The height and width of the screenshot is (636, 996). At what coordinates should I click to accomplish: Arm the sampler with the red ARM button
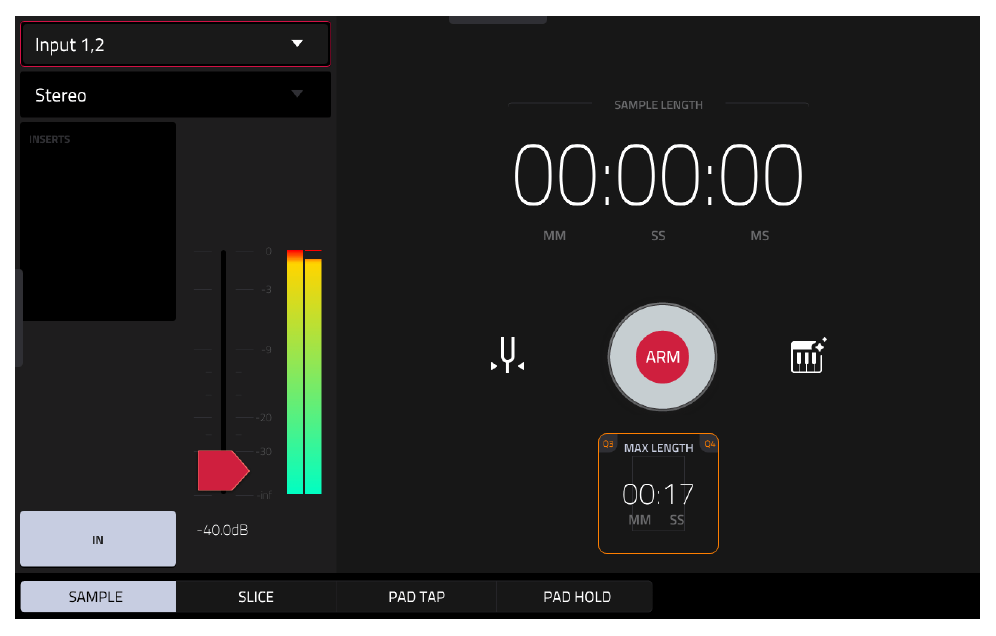pos(663,357)
